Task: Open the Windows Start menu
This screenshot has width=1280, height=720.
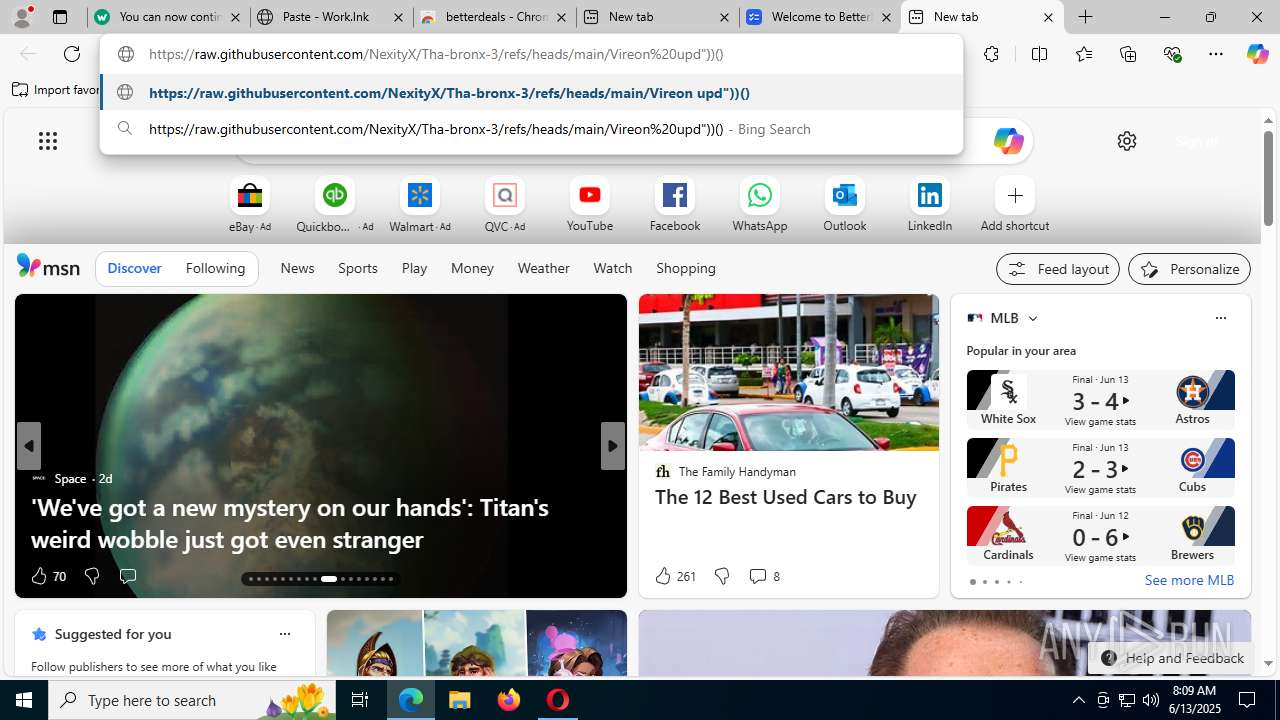Action: pos(24,700)
